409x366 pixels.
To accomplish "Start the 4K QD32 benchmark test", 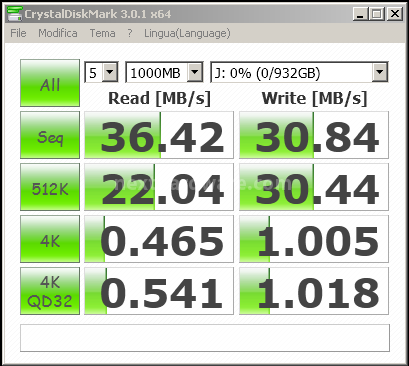I will [x=50, y=291].
